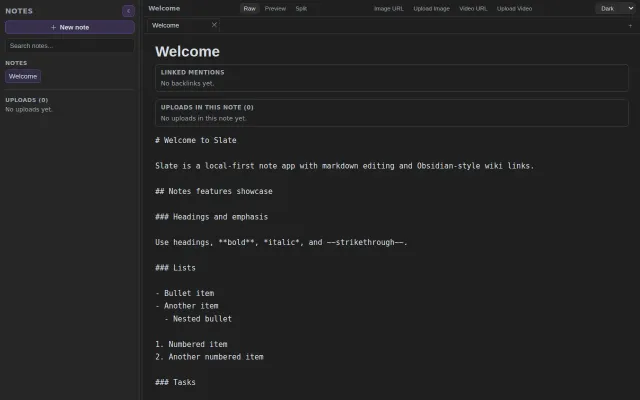Viewport: 640px width, 400px height.
Task: Open the Dark theme dropdown
Action: (616, 8)
